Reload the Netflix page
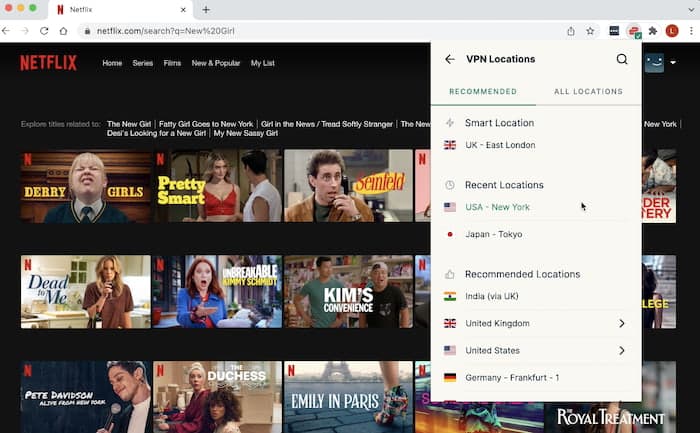The width and height of the screenshot is (700, 433). pyautogui.click(x=44, y=31)
